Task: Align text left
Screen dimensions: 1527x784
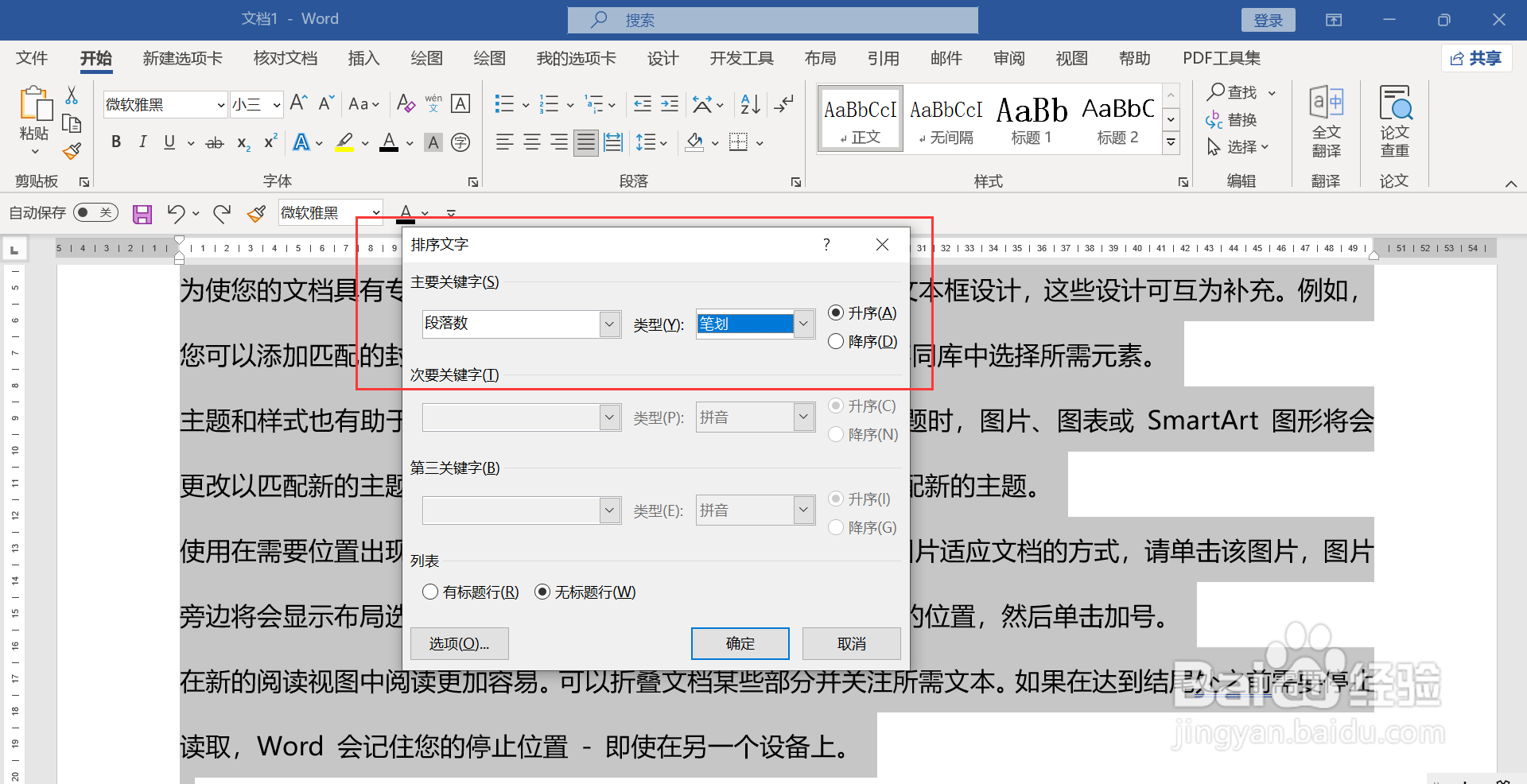Action: coord(504,142)
